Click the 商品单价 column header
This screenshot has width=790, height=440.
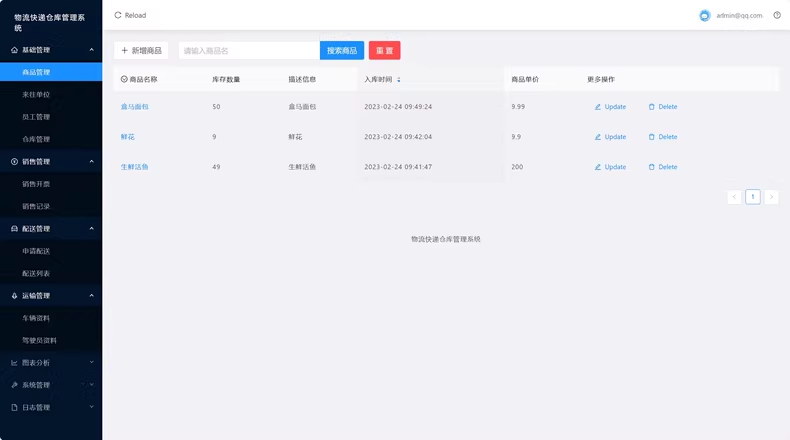tap(525, 80)
